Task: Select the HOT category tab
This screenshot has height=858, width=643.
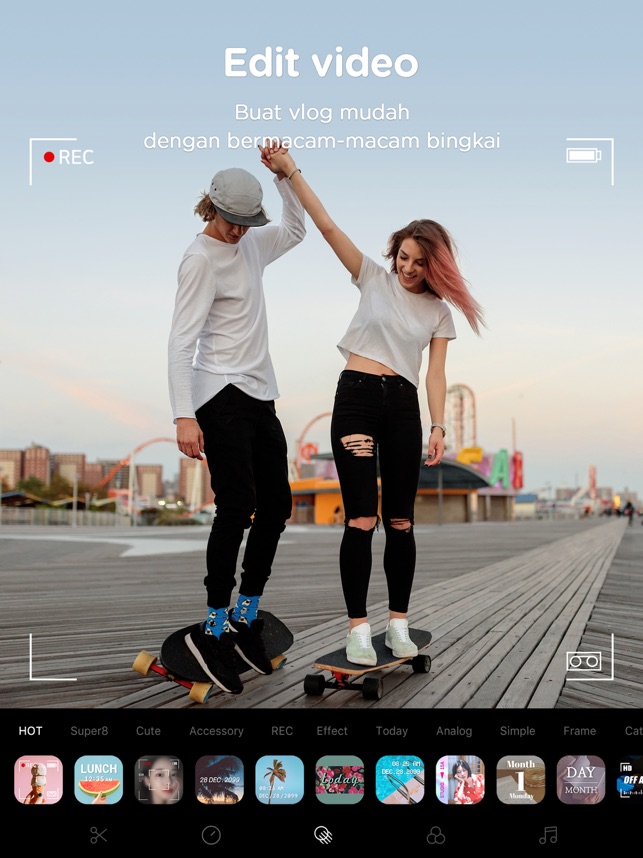Action: pos(30,731)
